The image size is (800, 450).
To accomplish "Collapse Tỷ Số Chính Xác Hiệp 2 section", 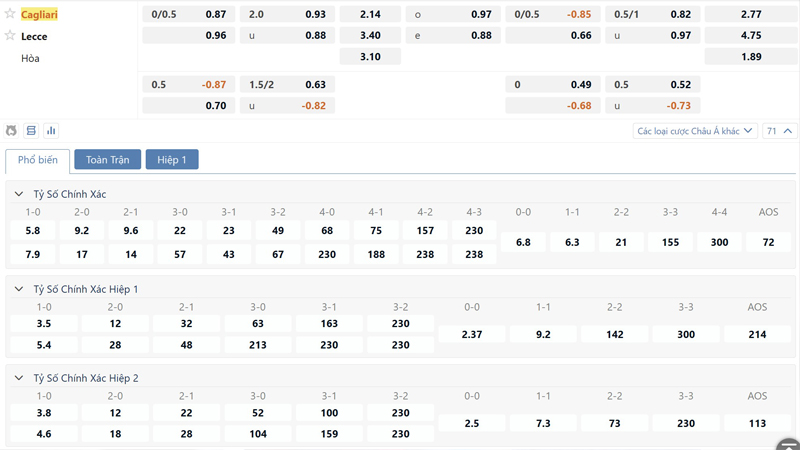I will [19, 378].
